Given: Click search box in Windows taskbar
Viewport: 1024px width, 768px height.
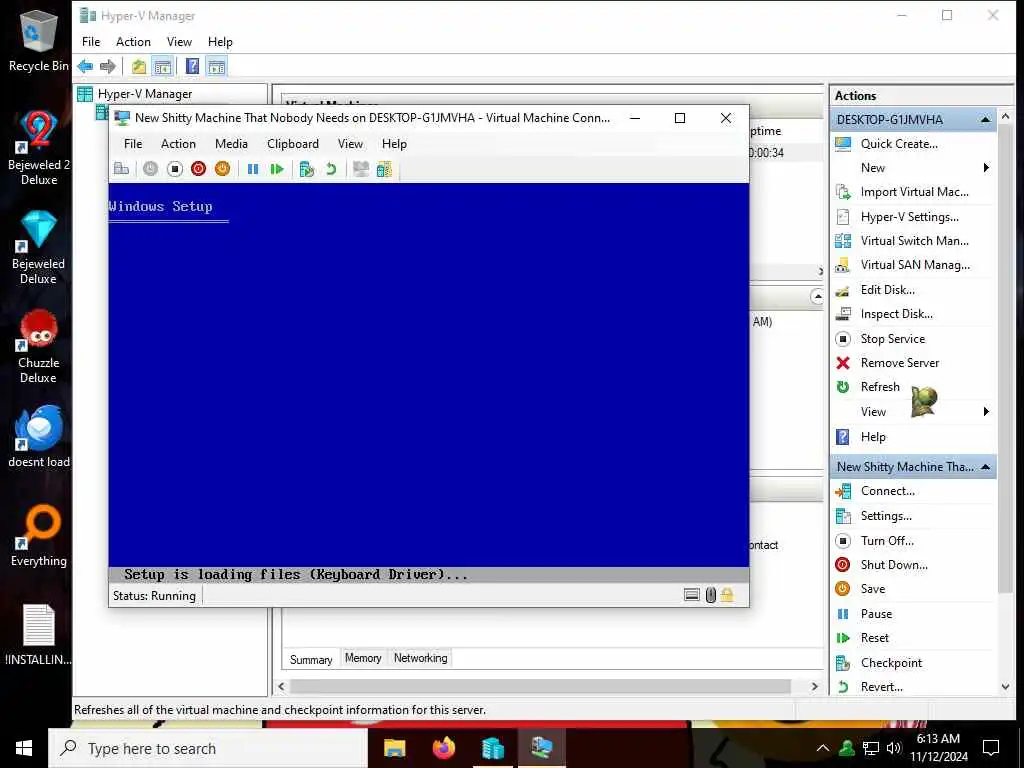Looking at the screenshot, I should click(208, 748).
